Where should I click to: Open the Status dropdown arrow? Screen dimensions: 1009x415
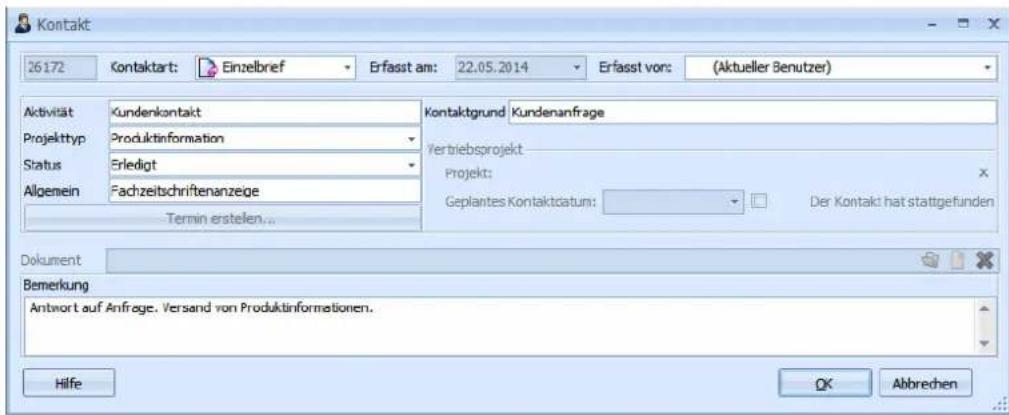click(x=411, y=165)
